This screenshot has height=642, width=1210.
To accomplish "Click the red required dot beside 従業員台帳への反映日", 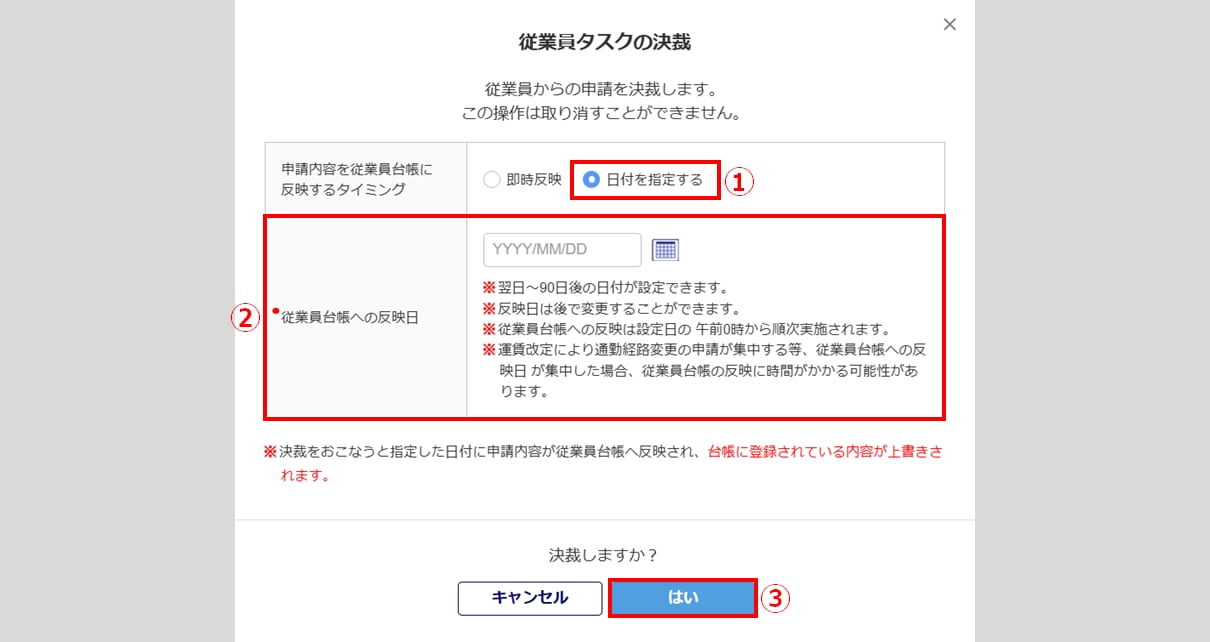I will pos(275,310).
